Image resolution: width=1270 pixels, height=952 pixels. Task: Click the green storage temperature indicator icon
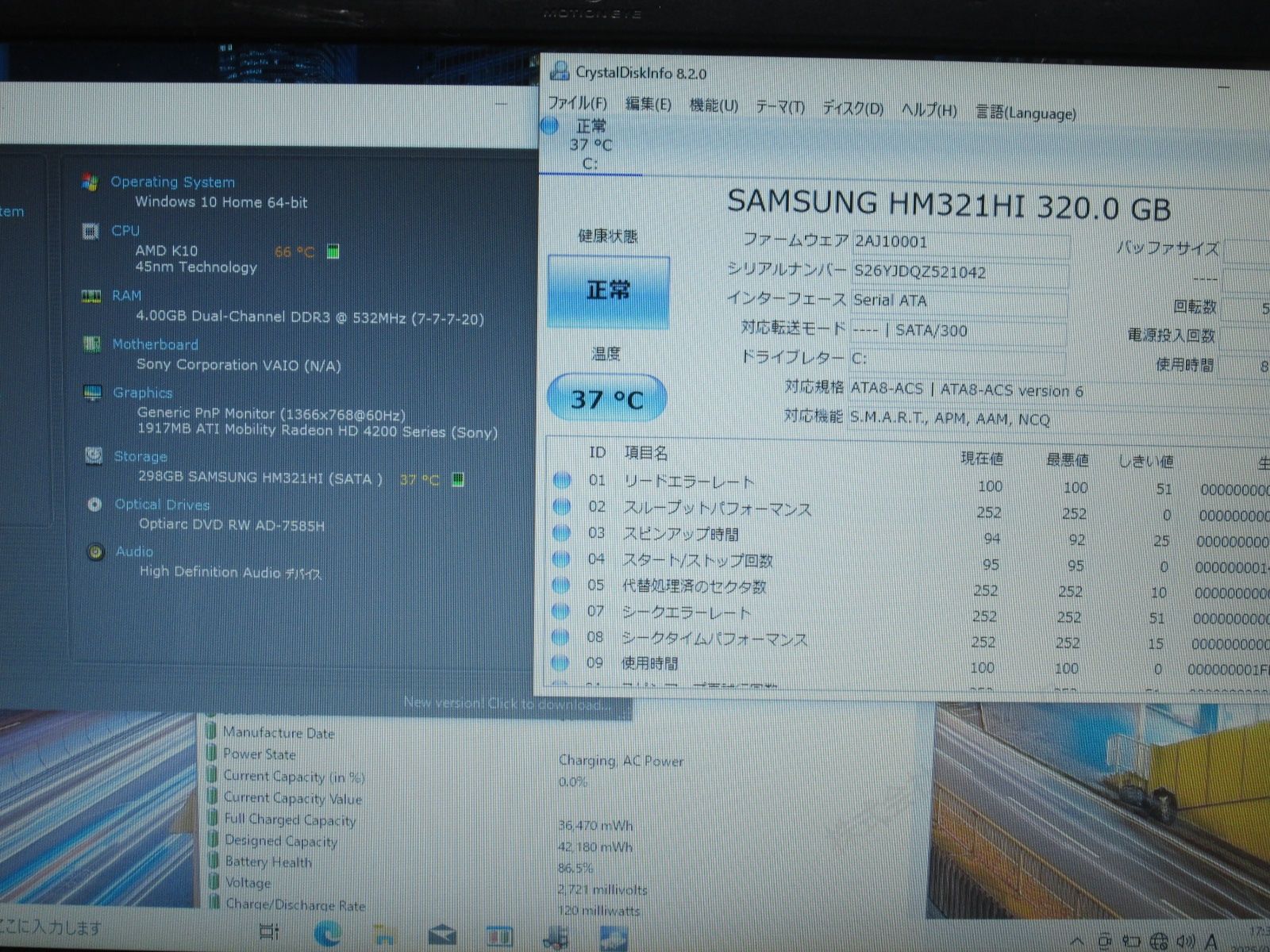pos(458,479)
